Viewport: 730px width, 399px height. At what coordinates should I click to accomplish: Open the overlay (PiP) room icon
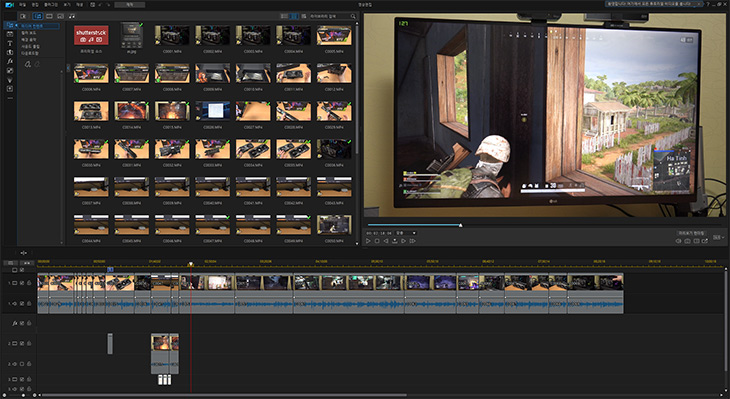(x=10, y=71)
